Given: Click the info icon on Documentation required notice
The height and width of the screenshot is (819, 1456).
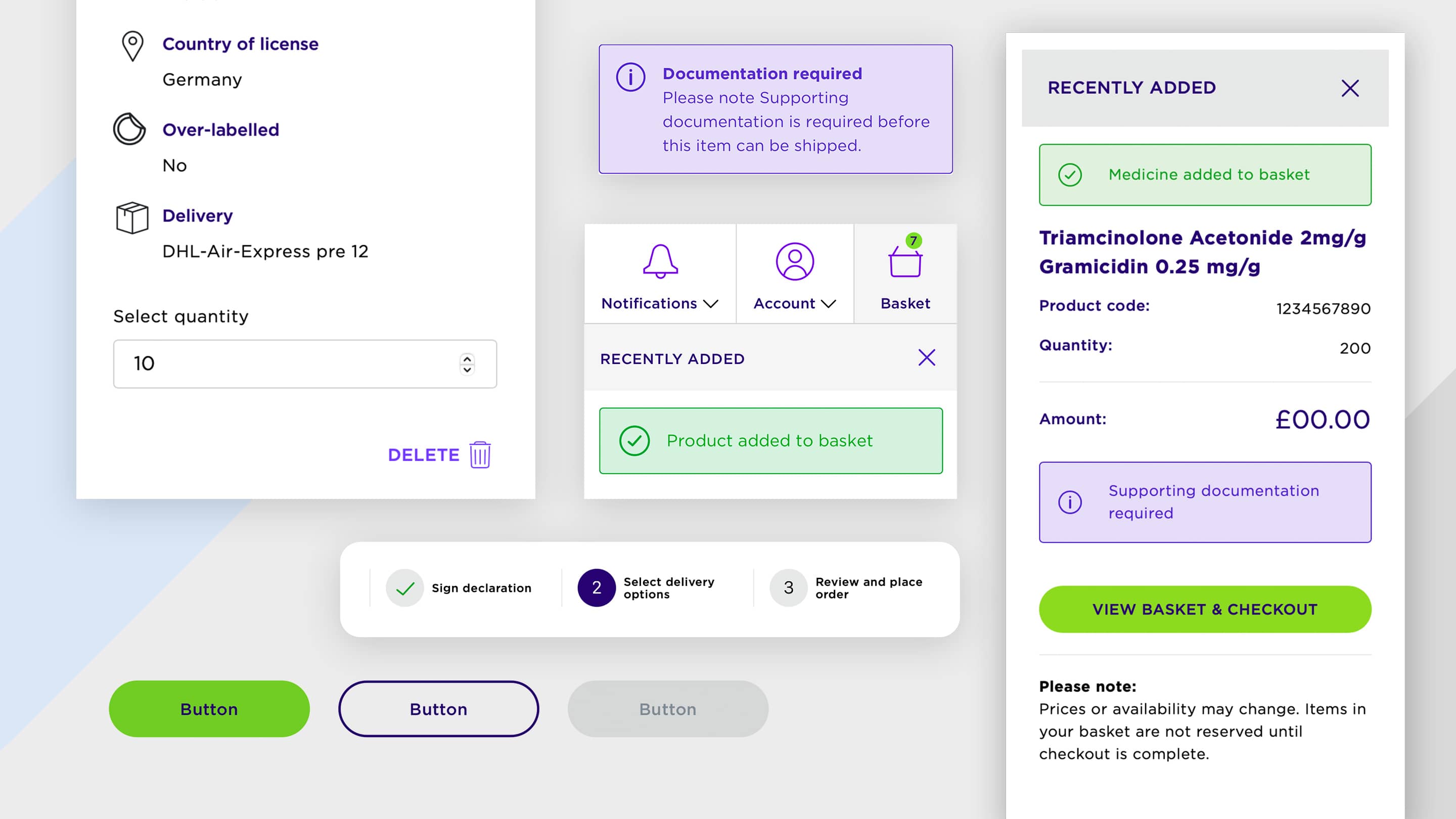Looking at the screenshot, I should tap(631, 78).
